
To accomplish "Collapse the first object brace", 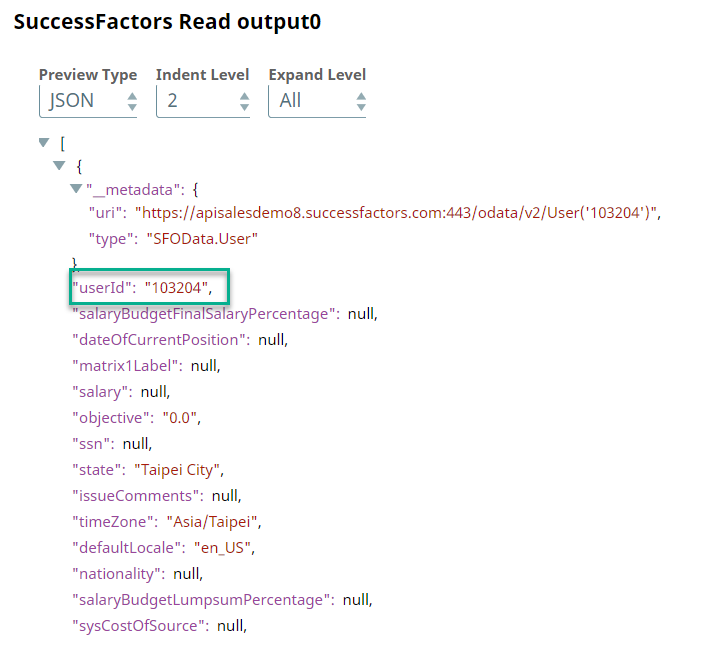I will (59, 166).
